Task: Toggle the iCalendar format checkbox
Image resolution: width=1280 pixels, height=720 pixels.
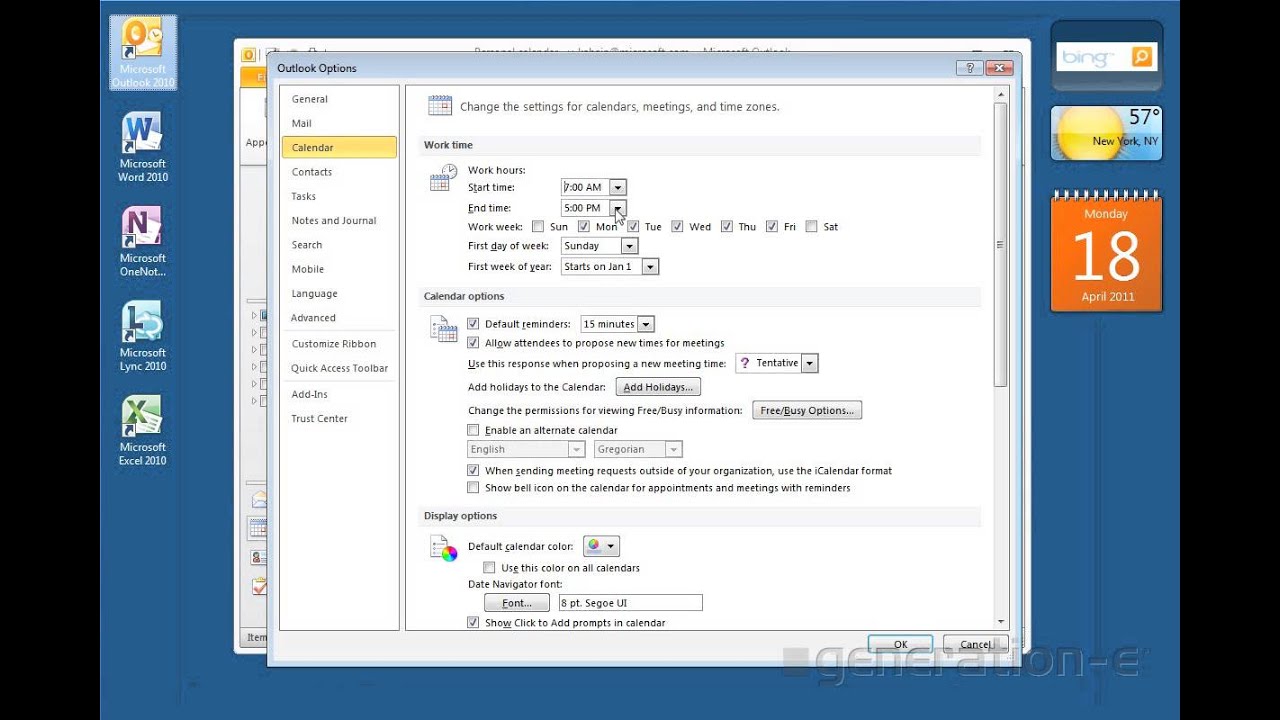Action: click(x=473, y=470)
